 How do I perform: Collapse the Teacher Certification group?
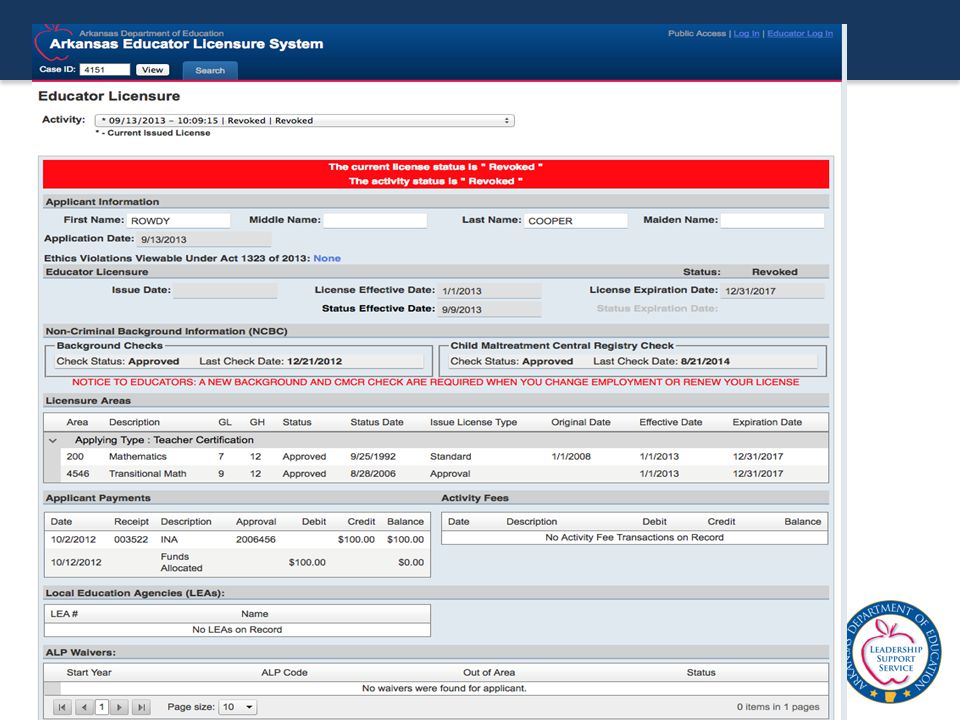point(53,440)
